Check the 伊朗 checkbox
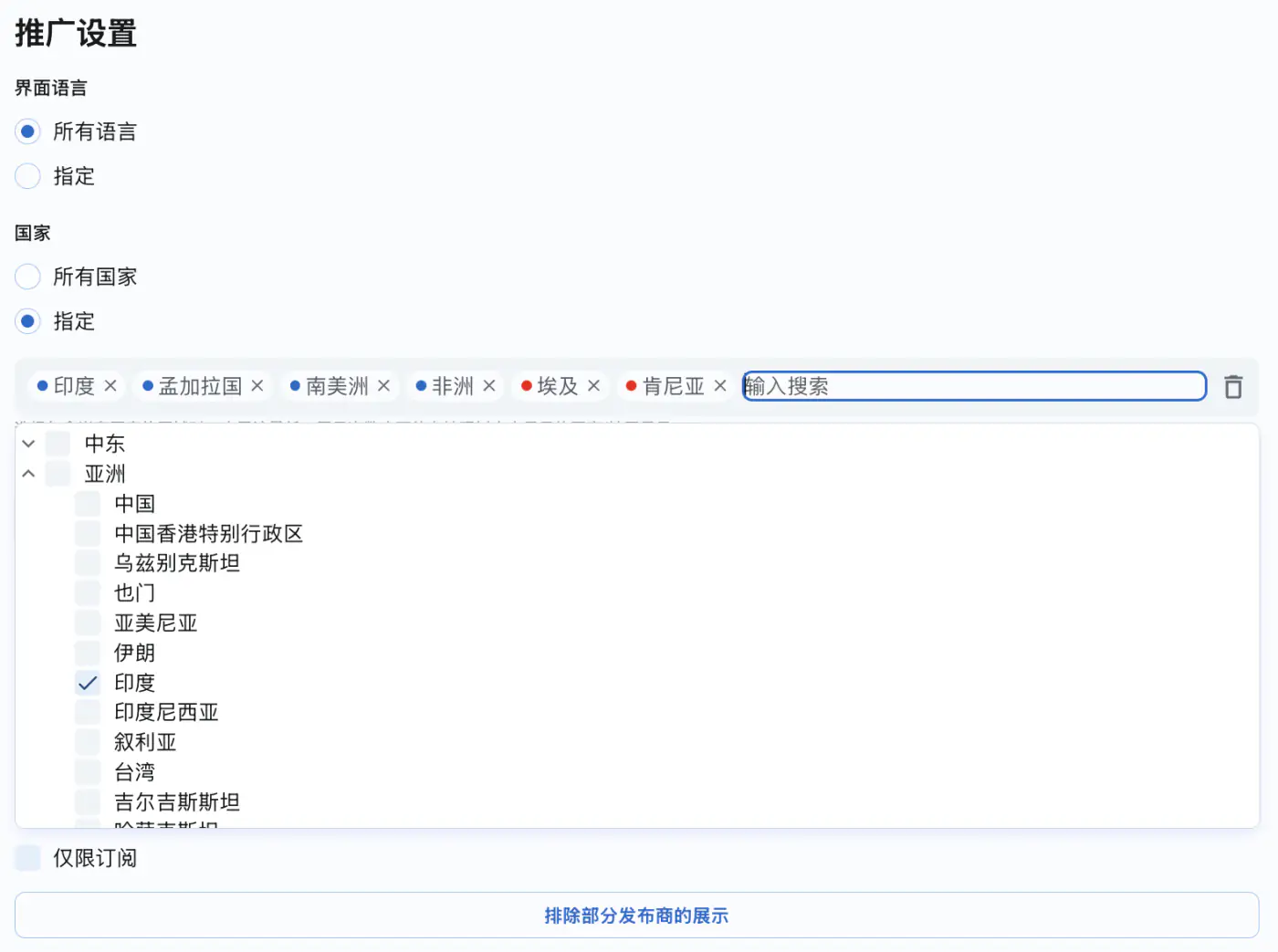This screenshot has width=1278, height=952. point(88,653)
